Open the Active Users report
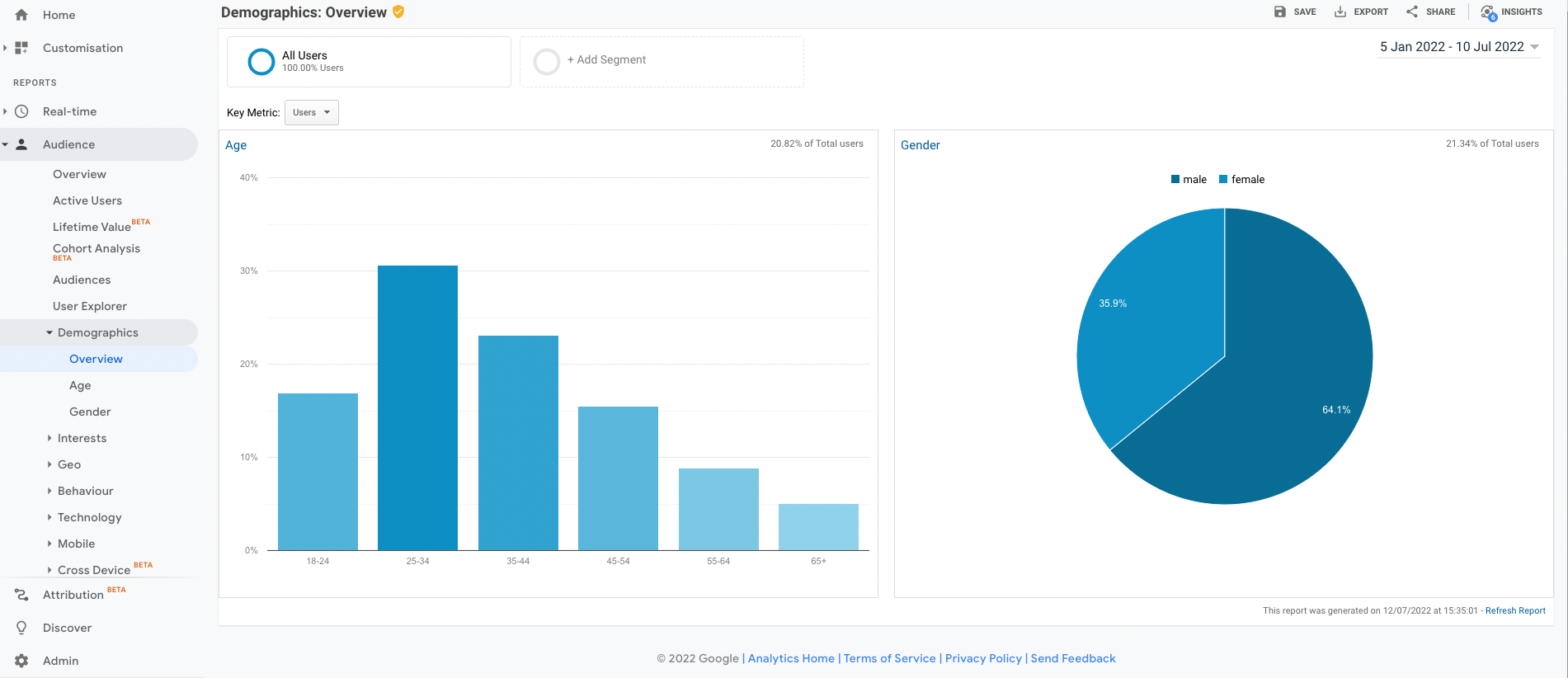The width and height of the screenshot is (1568, 678). 87,200
